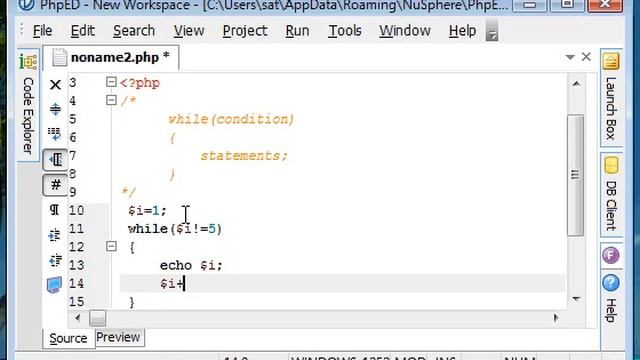Click the "statements;" comment on line 7

click(244, 156)
